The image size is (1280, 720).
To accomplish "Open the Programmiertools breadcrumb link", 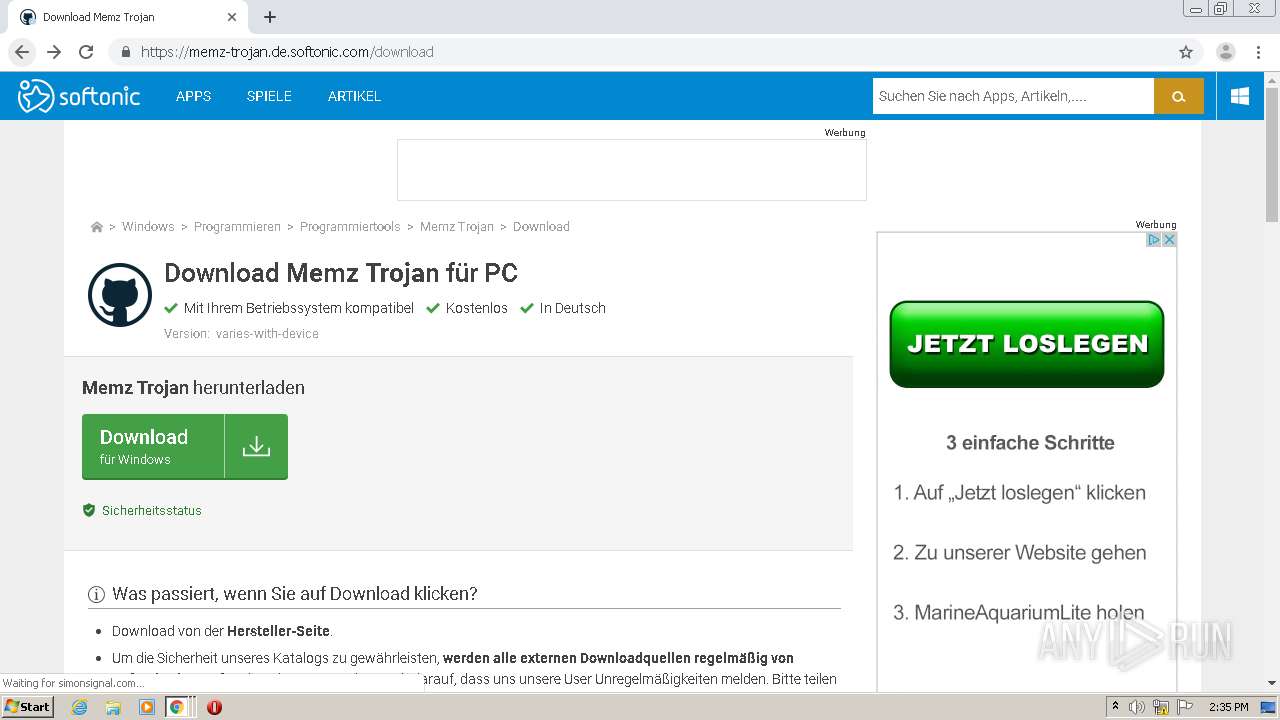I will click(x=350, y=227).
